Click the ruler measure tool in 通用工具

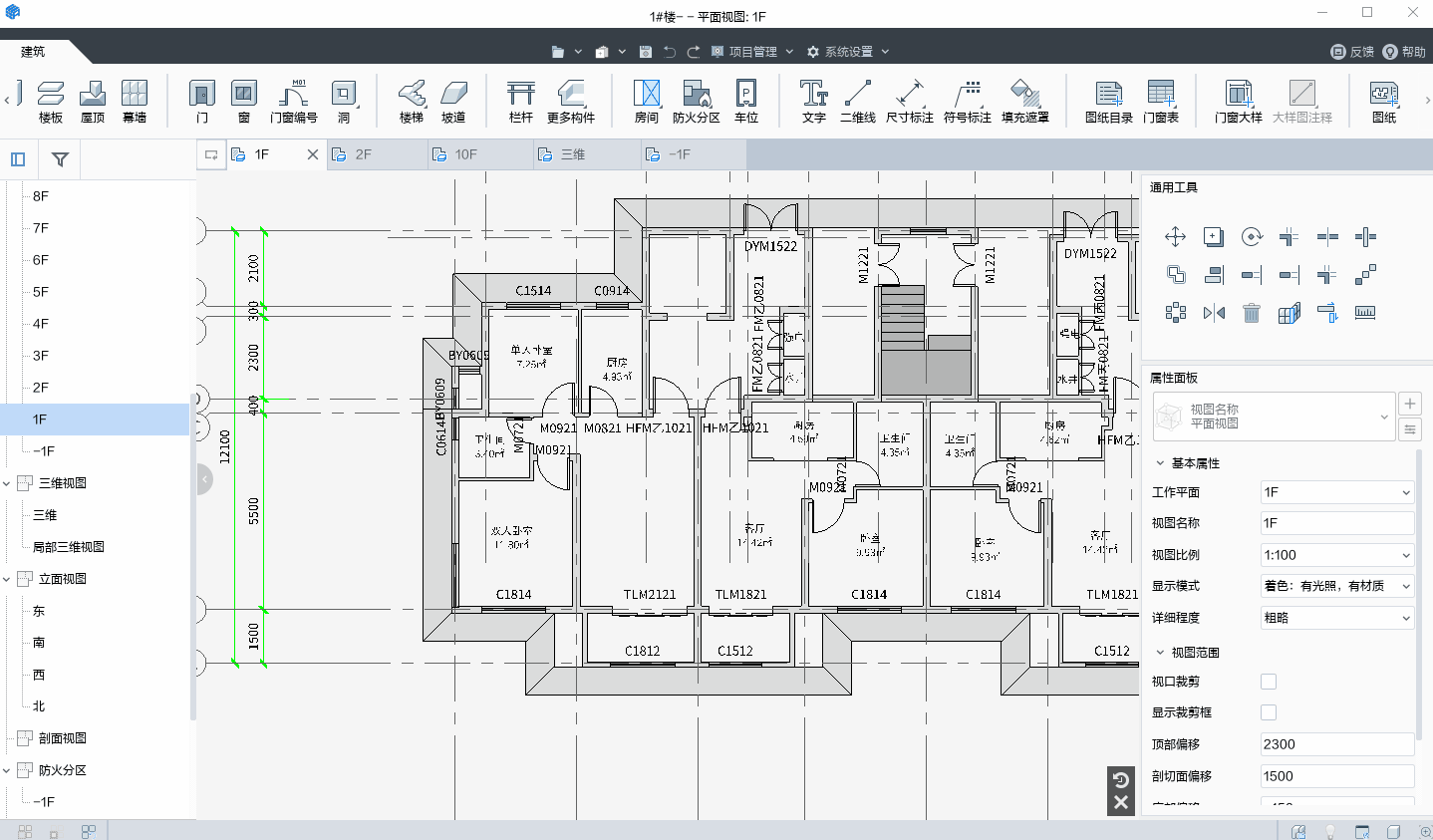click(1365, 313)
